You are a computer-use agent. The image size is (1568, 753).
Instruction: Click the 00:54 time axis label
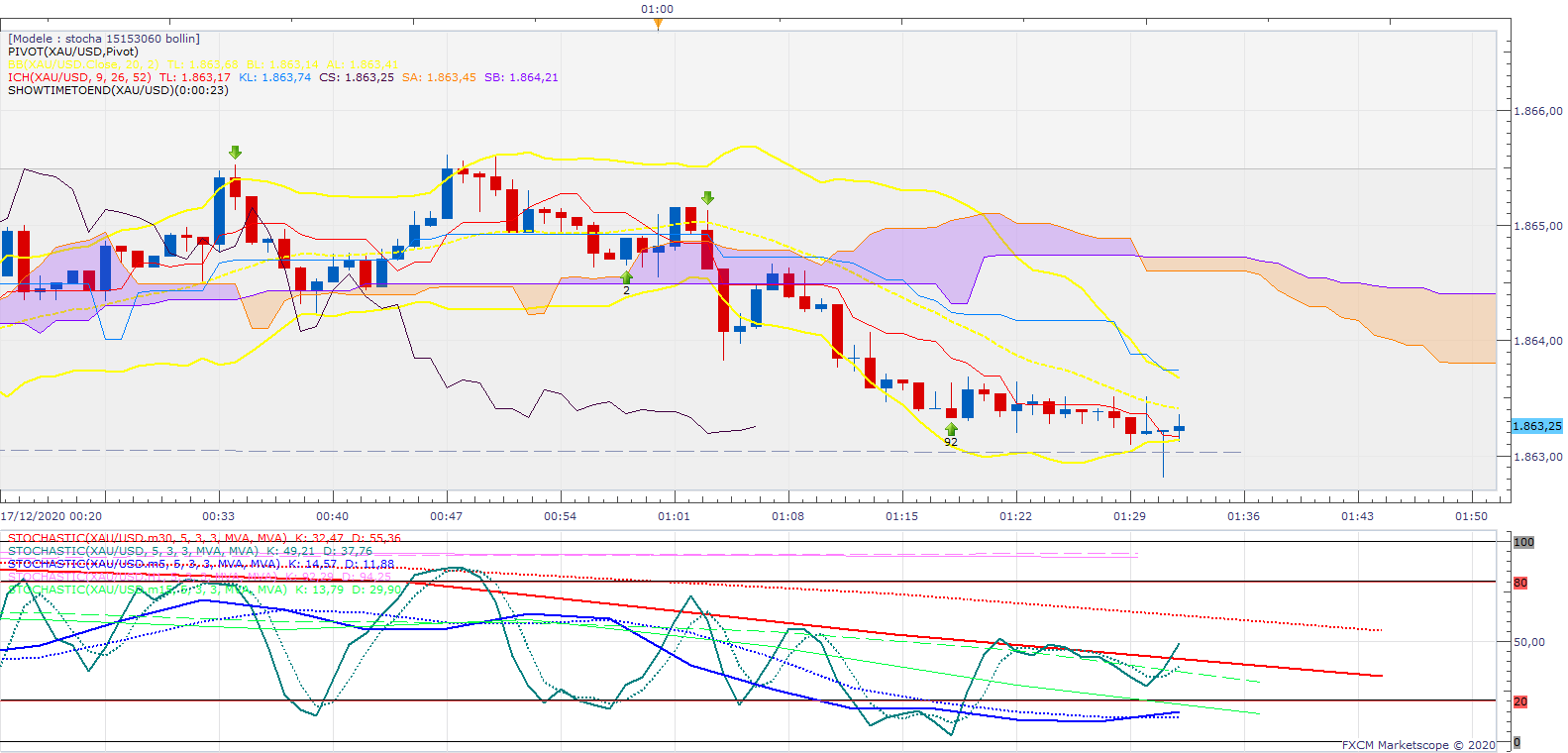[561, 516]
